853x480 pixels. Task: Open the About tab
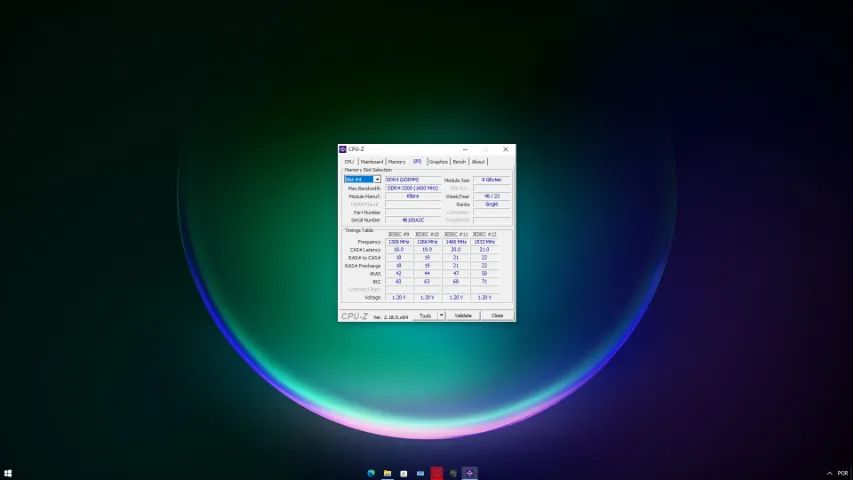[478, 162]
